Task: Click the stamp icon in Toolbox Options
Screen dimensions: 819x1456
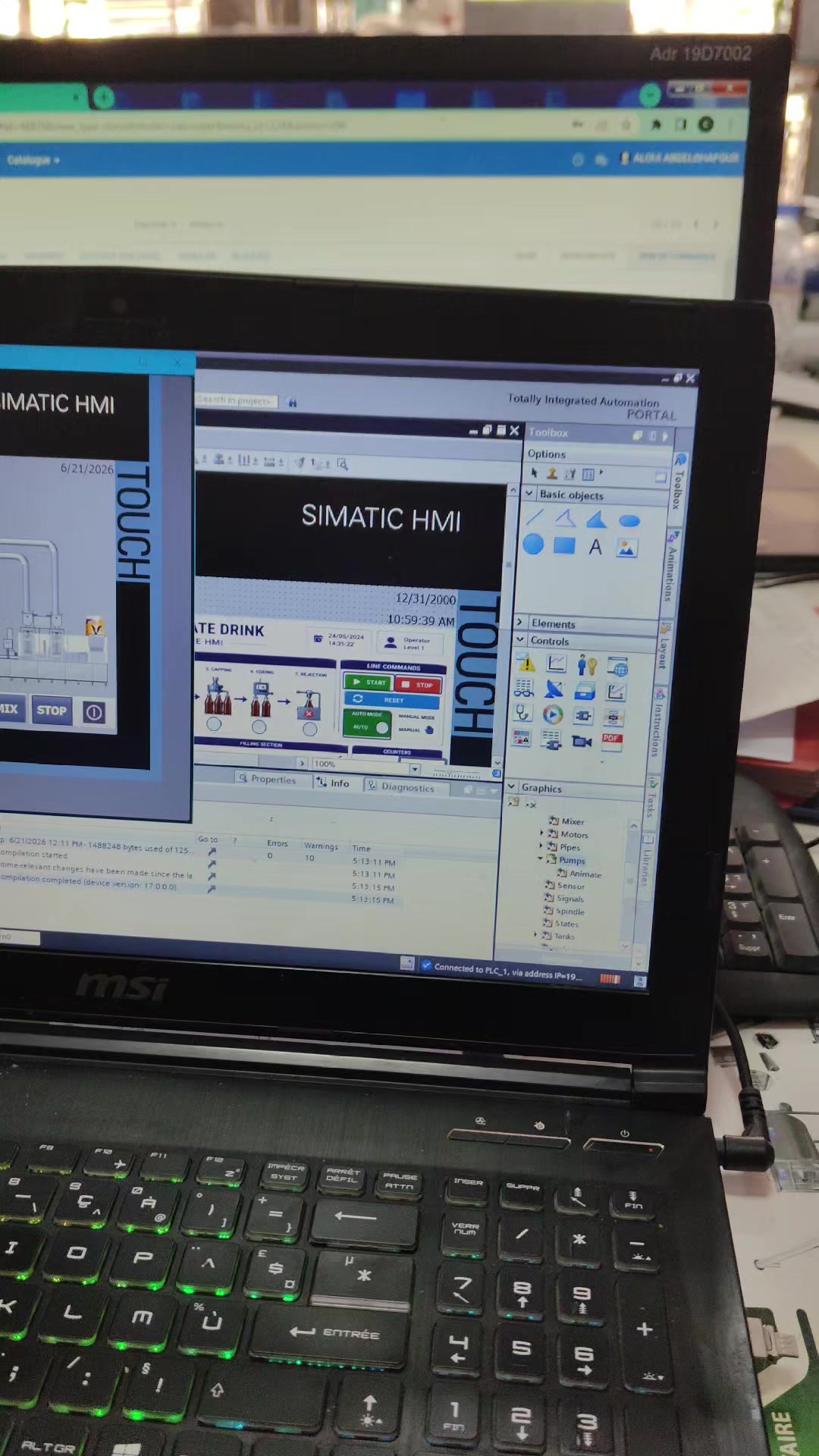Action: click(x=552, y=473)
